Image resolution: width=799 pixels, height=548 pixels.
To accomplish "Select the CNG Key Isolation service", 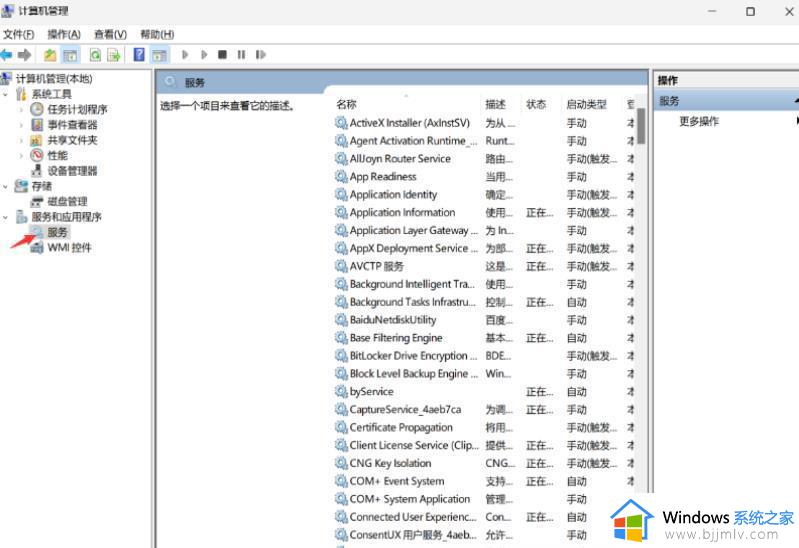I will pyautogui.click(x=390, y=463).
